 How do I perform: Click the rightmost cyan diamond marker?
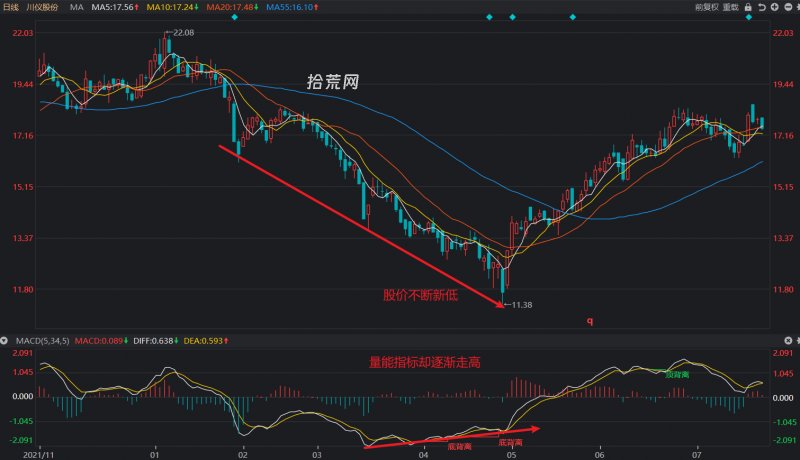coord(748,17)
